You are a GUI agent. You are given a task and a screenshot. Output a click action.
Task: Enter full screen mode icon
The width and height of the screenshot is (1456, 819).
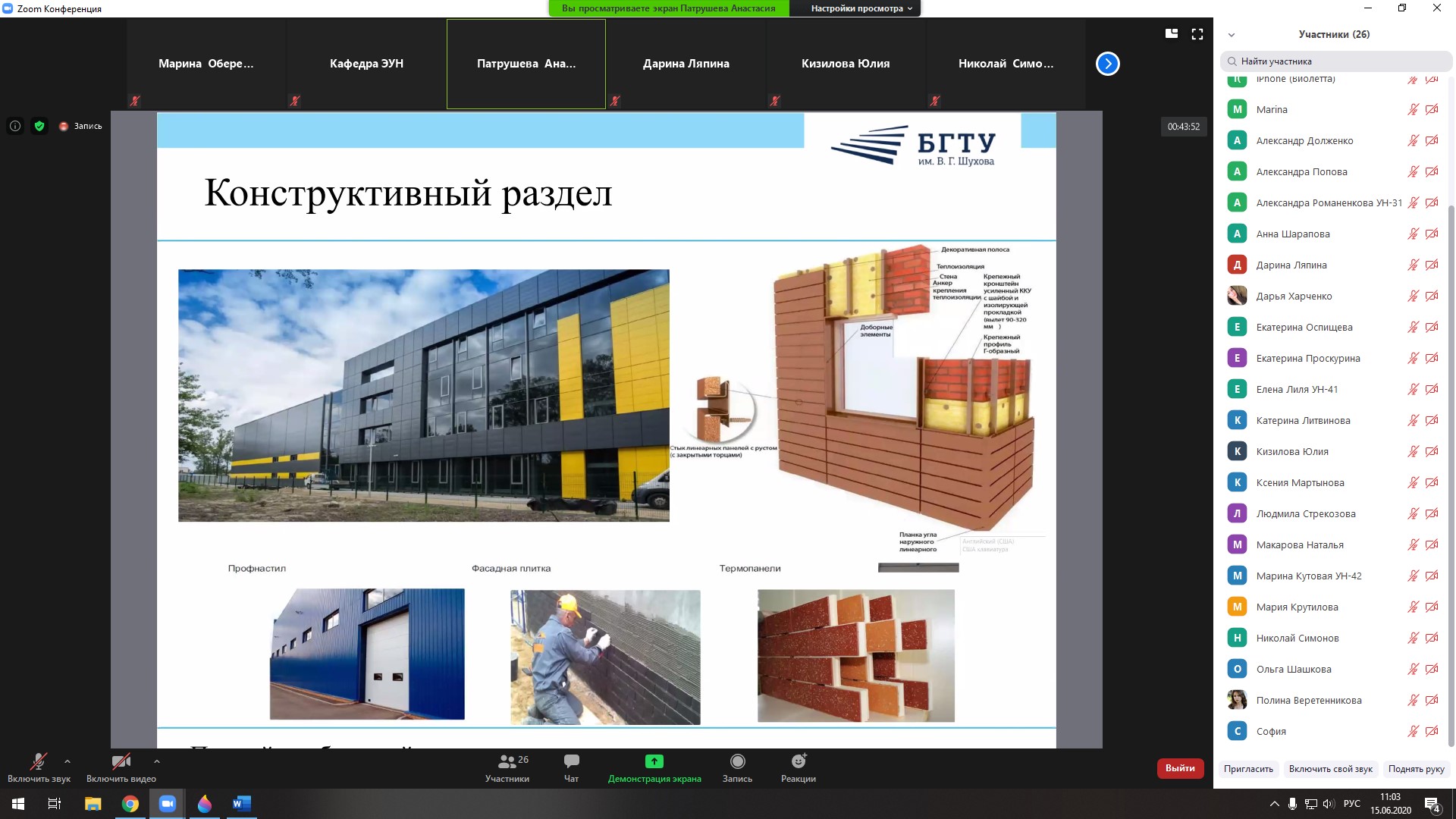1197,33
